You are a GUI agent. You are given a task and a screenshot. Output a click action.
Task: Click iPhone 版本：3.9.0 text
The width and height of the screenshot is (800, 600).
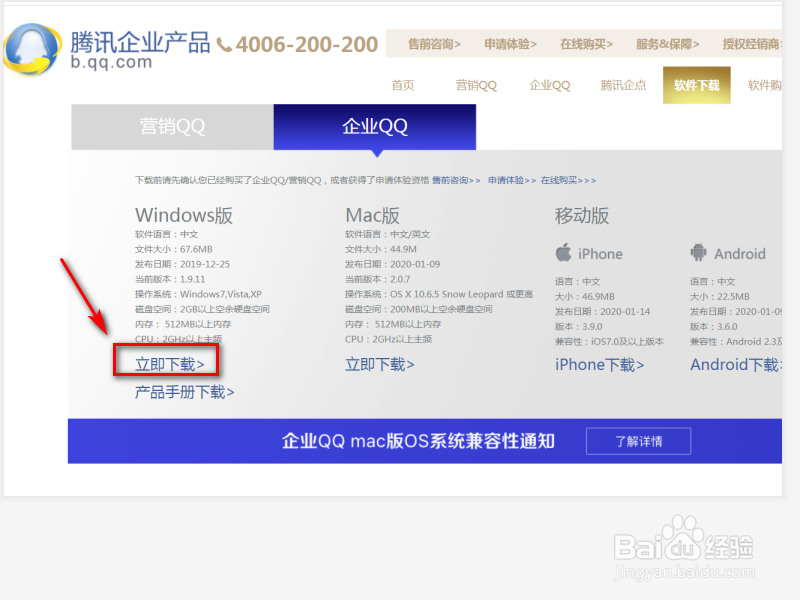(579, 327)
